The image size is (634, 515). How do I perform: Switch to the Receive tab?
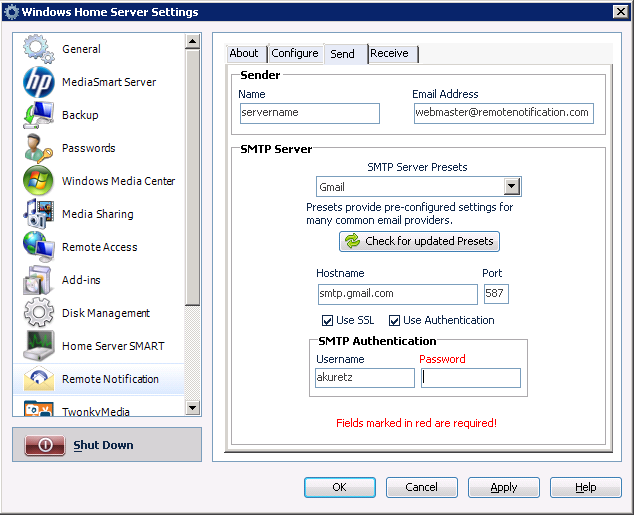tap(392, 53)
